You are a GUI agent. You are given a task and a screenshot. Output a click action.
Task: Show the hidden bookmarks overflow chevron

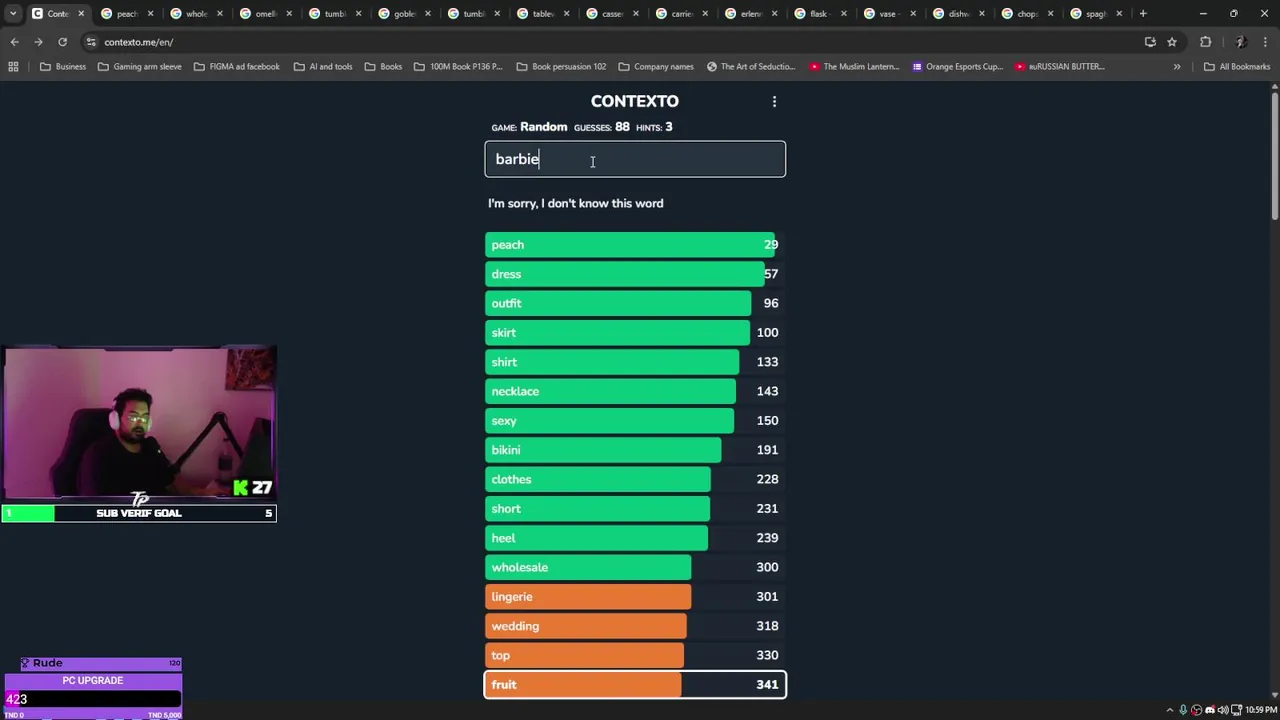tap(1177, 67)
